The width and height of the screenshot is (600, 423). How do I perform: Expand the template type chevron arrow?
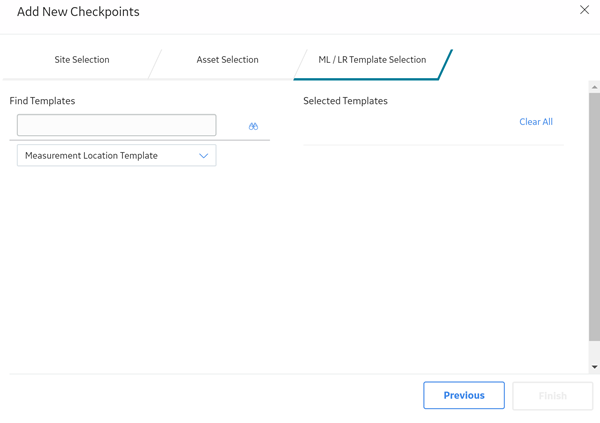pos(204,156)
